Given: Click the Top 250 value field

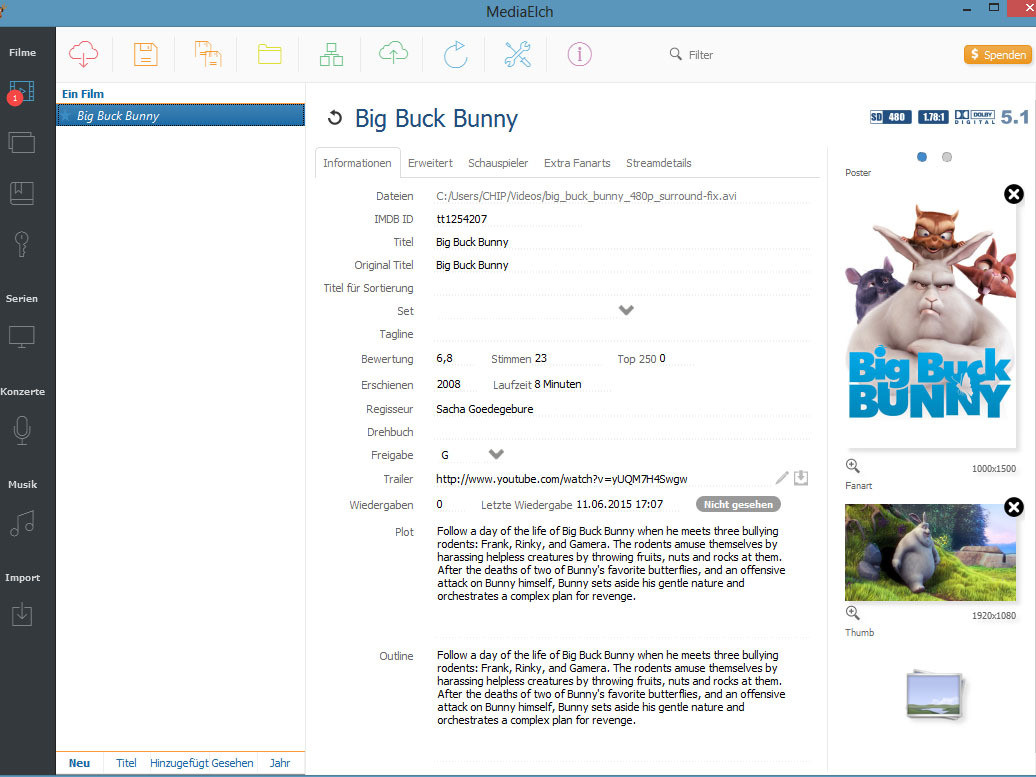Looking at the screenshot, I should [x=675, y=359].
